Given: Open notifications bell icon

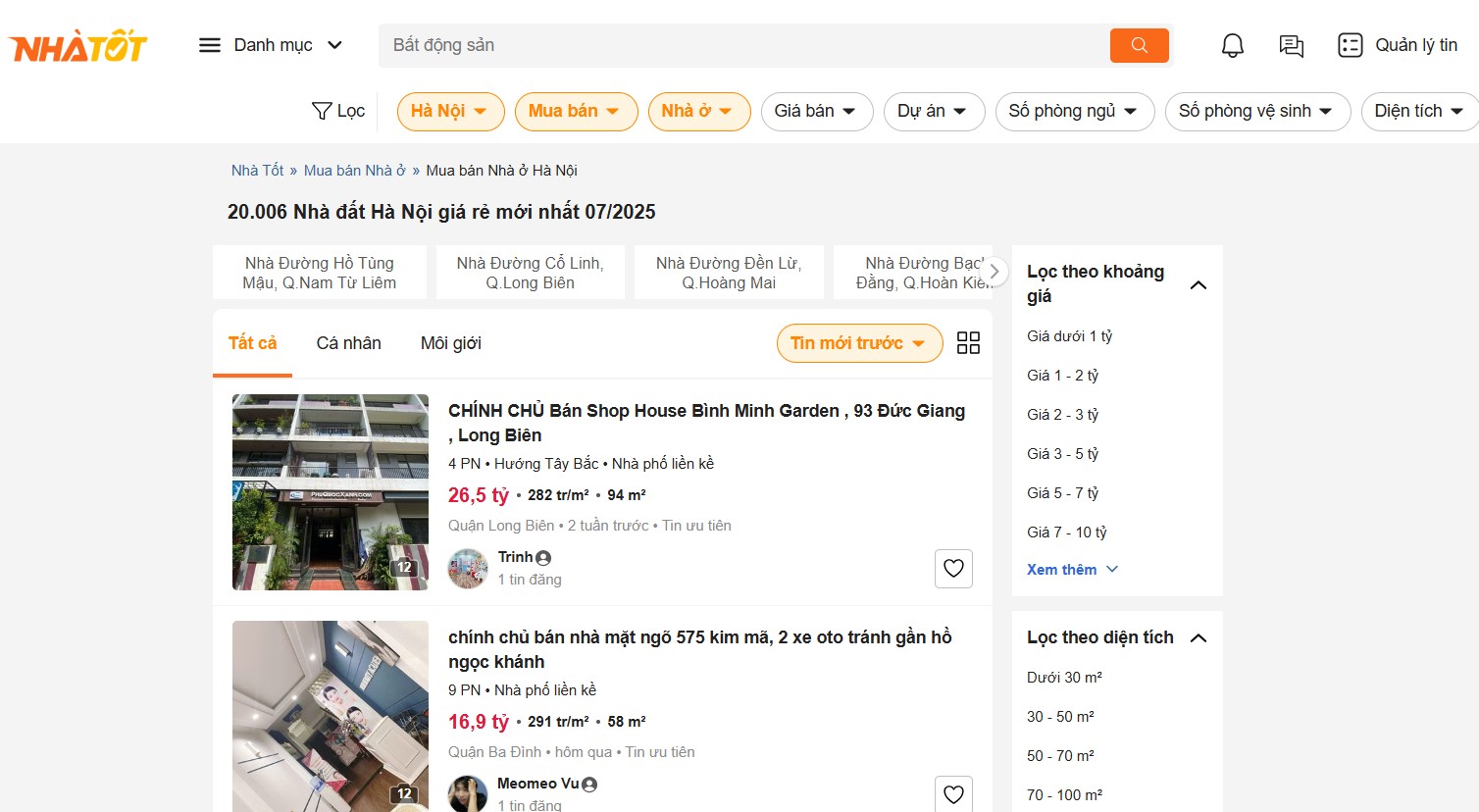Looking at the screenshot, I should tap(1233, 45).
